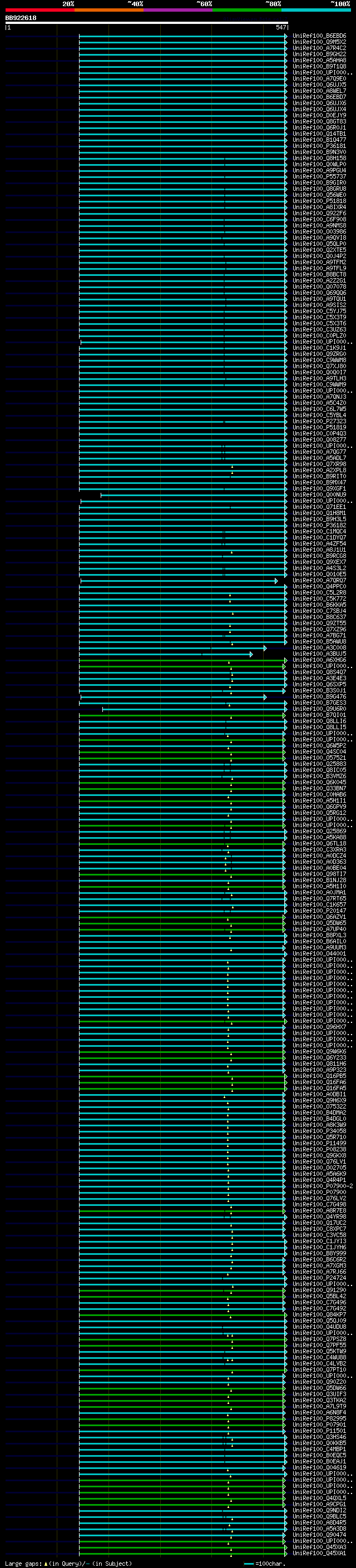Select the UniRef100_C6F908 label
This screenshot has width=356, height=1568.
point(319,220)
